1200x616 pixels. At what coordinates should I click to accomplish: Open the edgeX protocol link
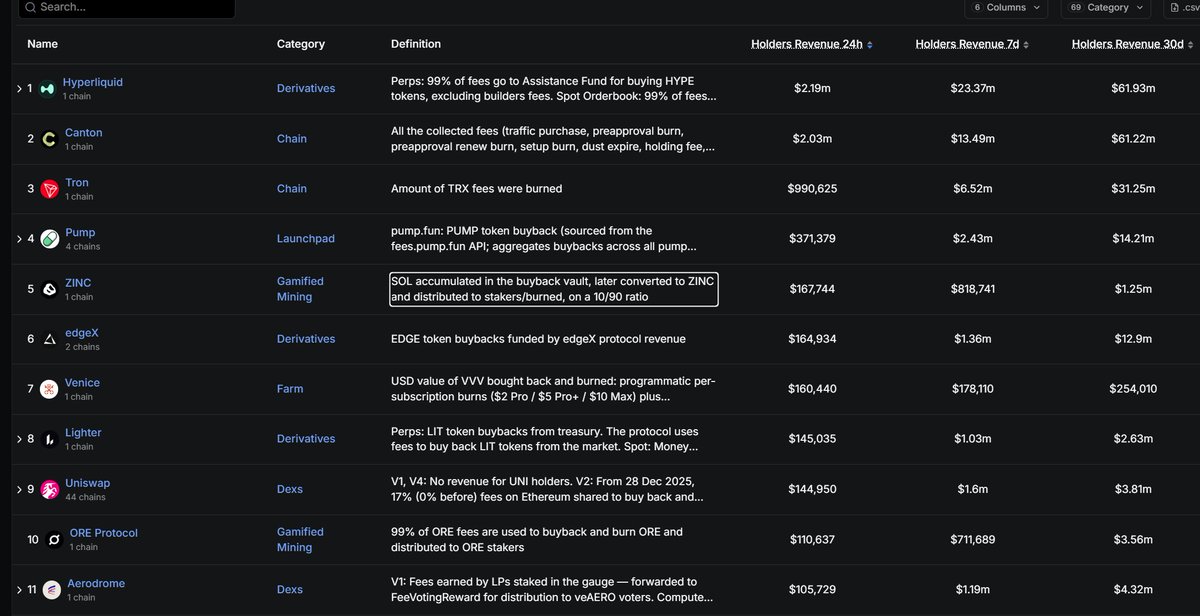[x=81, y=332]
